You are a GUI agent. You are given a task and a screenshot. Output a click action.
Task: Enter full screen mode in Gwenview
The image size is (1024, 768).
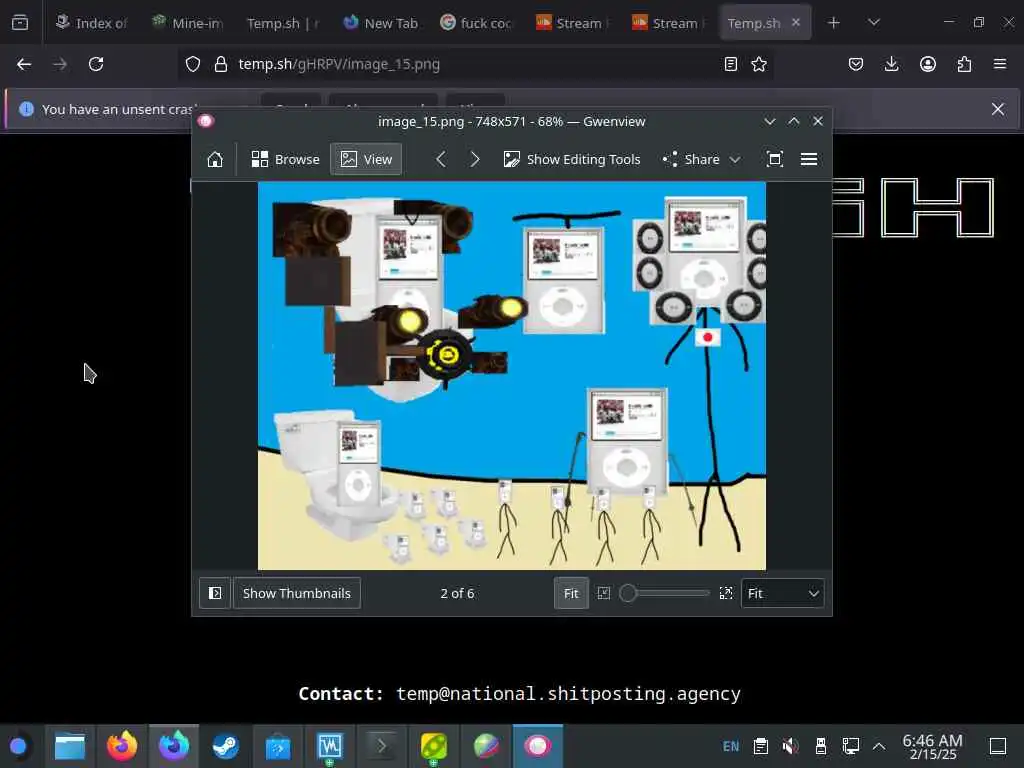pos(775,159)
